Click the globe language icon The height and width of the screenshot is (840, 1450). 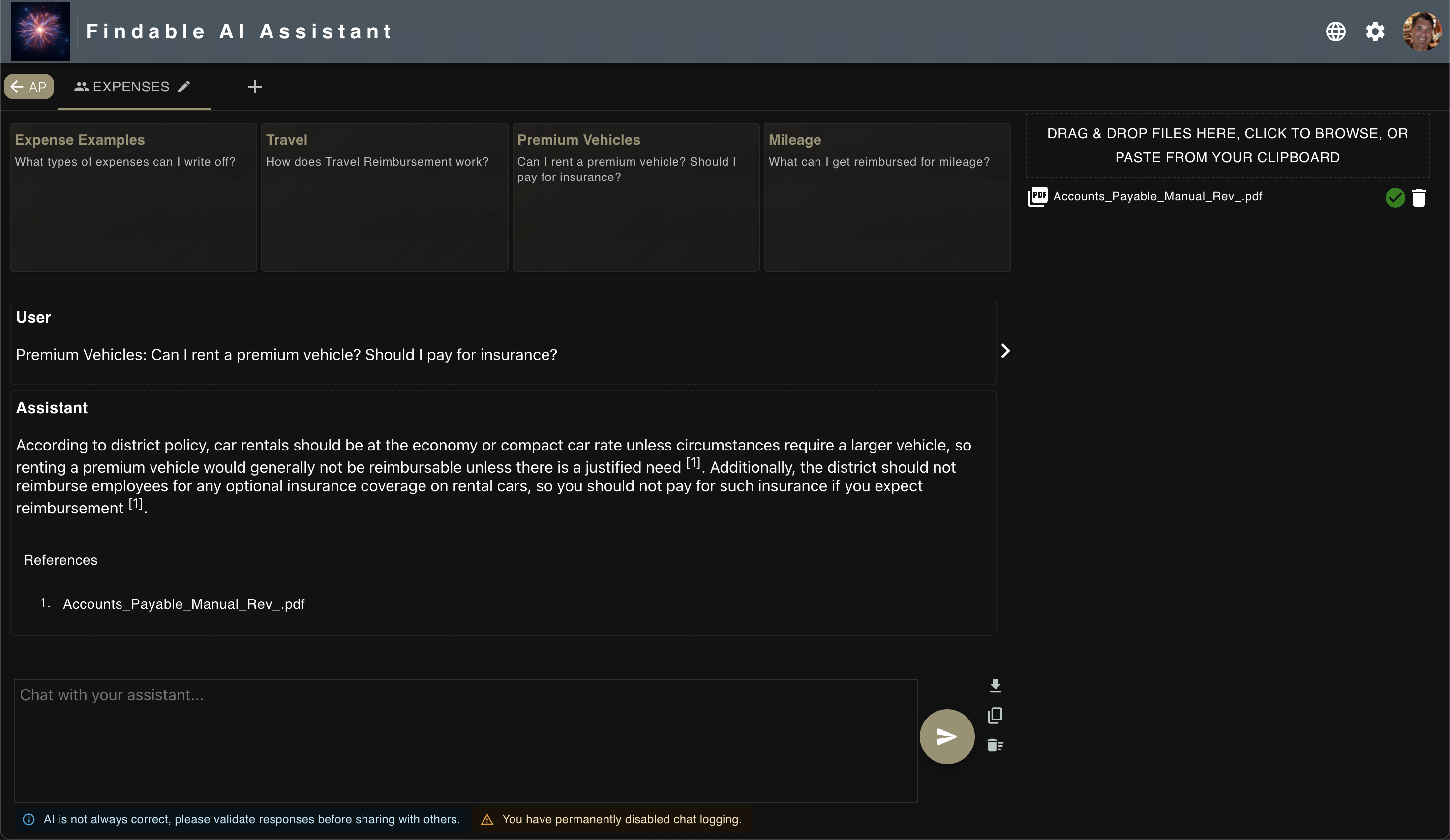[x=1335, y=31]
